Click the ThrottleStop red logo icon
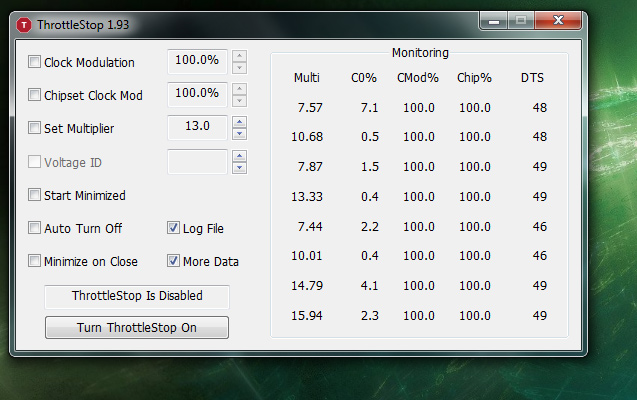 coord(24,25)
